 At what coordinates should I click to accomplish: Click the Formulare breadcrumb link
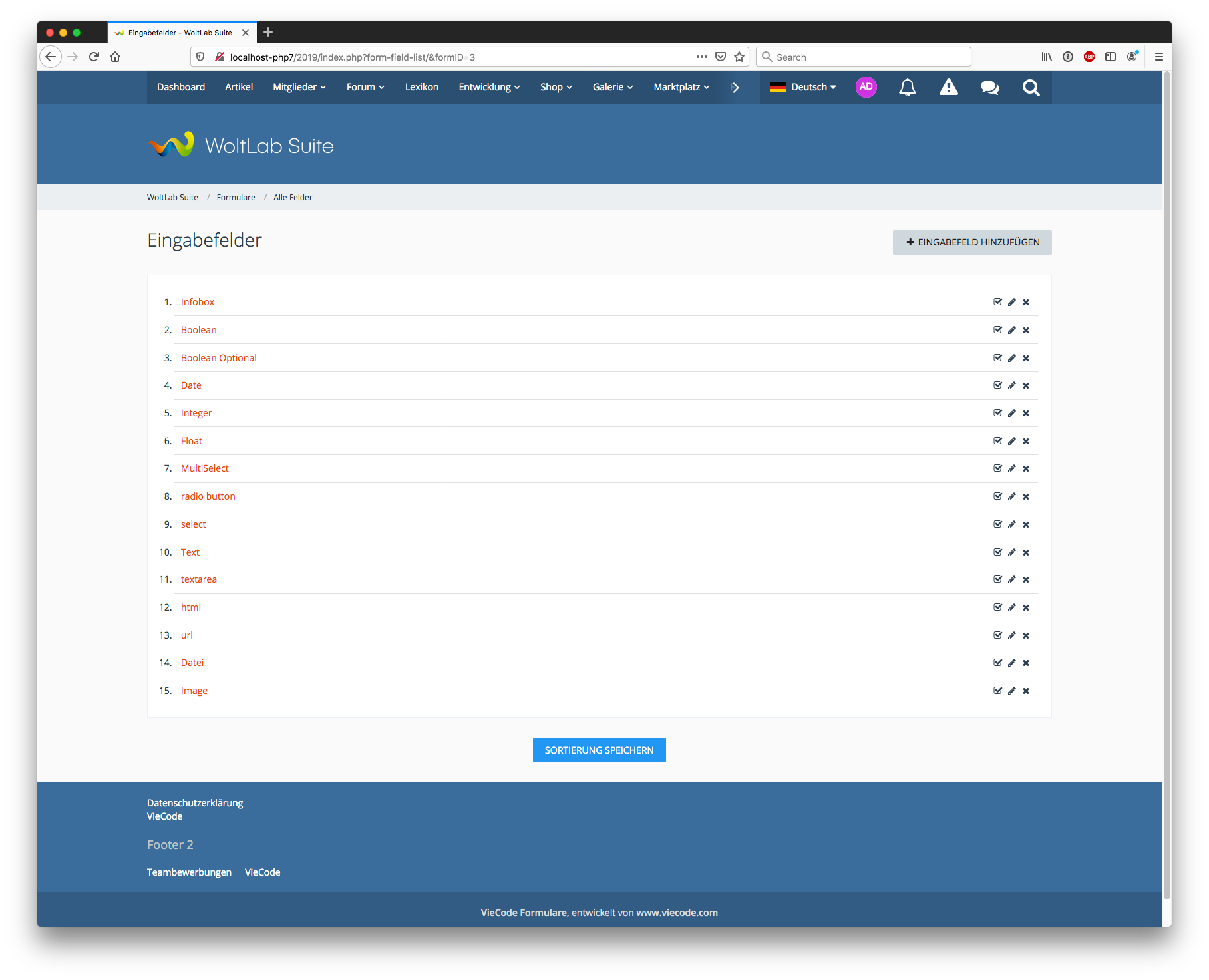pos(236,198)
